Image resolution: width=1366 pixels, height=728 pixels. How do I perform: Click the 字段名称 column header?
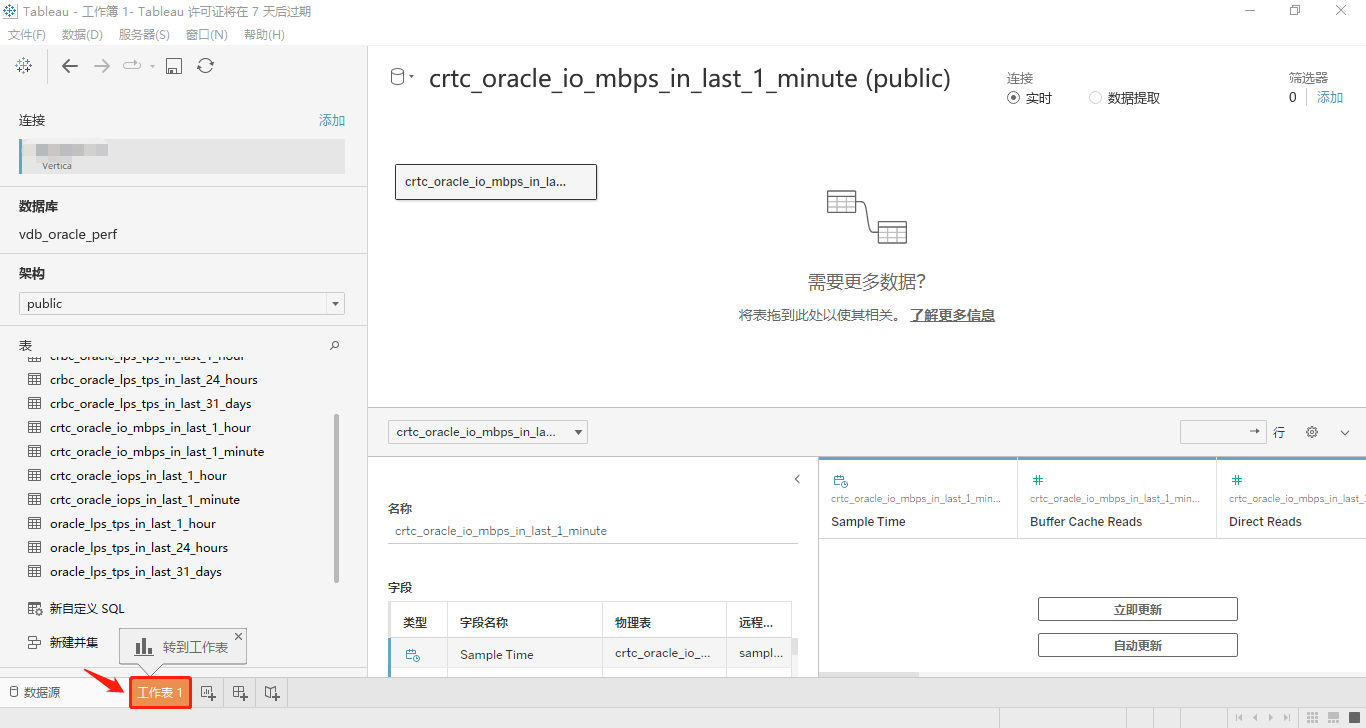point(524,622)
